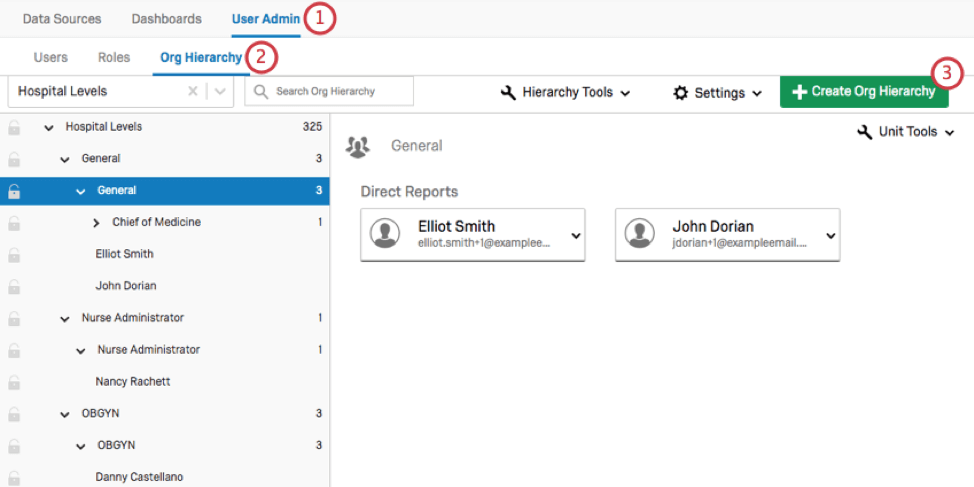Viewport: 974px width, 487px height.
Task: Click the lock icon beside Nancy Rachett row
Action: pos(14,383)
